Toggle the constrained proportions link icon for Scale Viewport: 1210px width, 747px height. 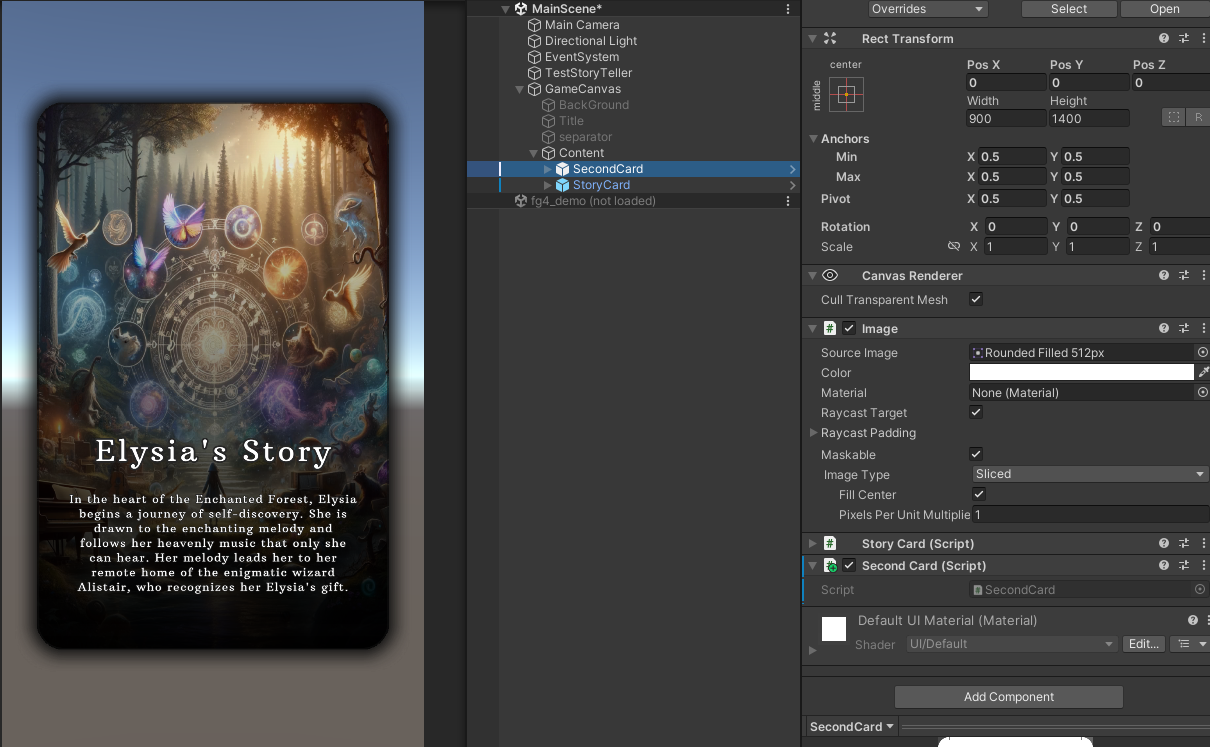[953, 247]
